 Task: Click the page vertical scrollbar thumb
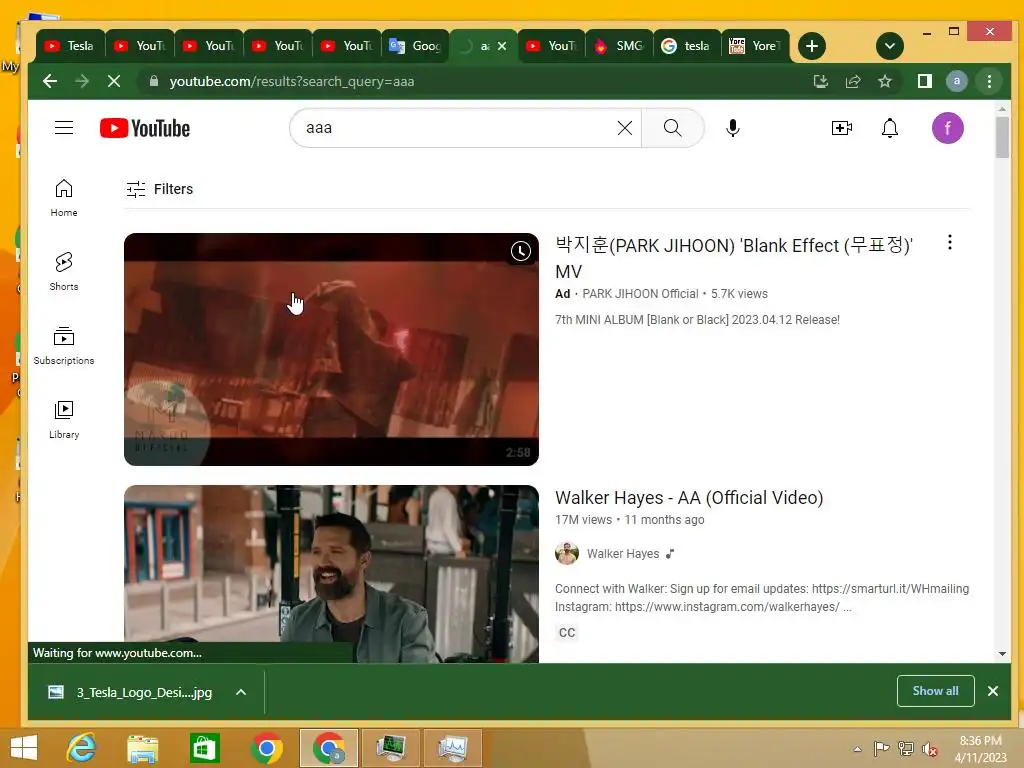(x=1002, y=137)
